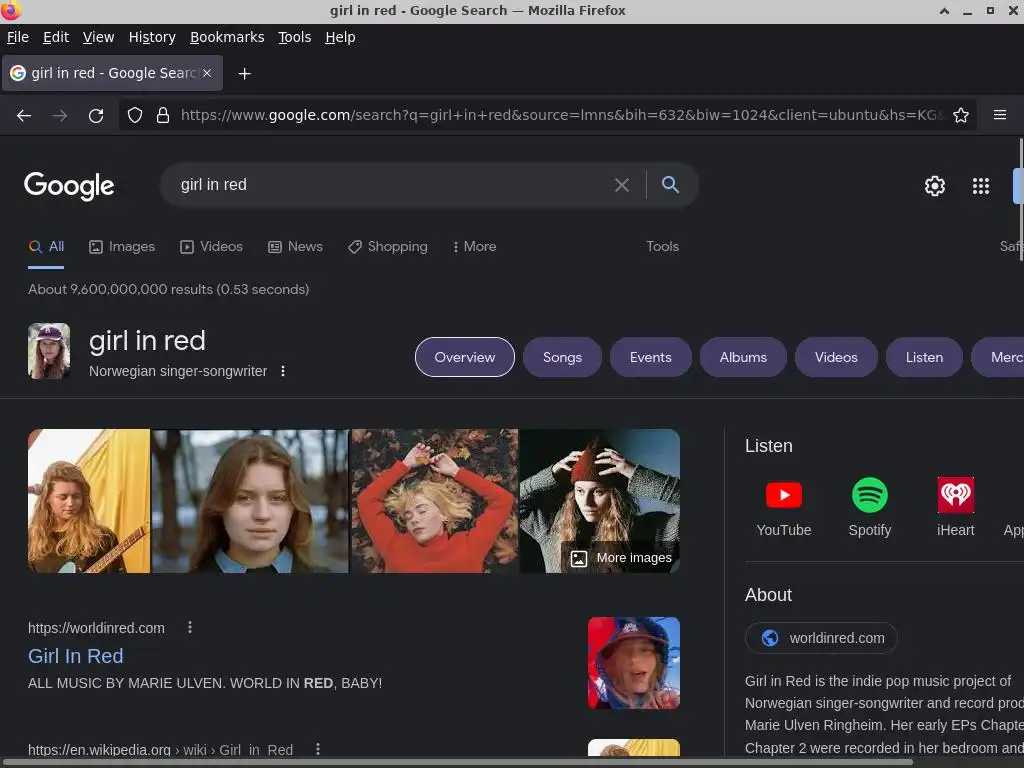Screen dimensions: 1024x768
Task: Select the Songs chip
Action: [562, 357]
